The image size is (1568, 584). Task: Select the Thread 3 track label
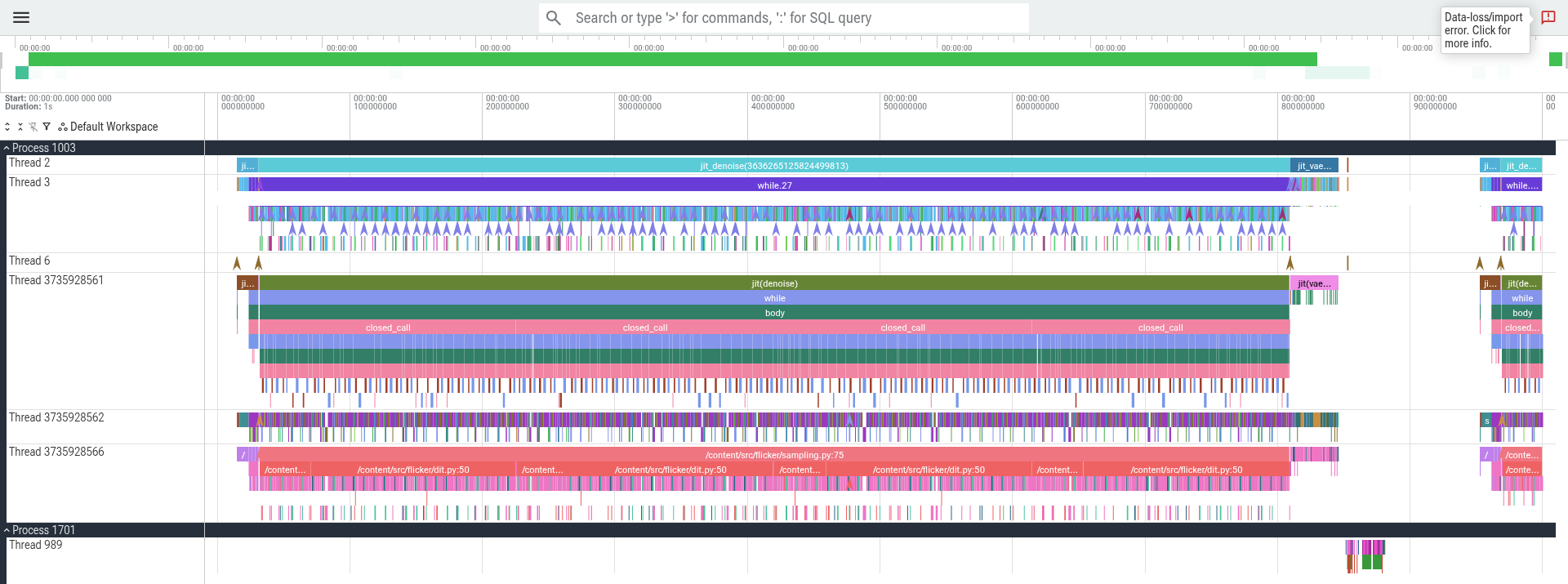[x=29, y=182]
